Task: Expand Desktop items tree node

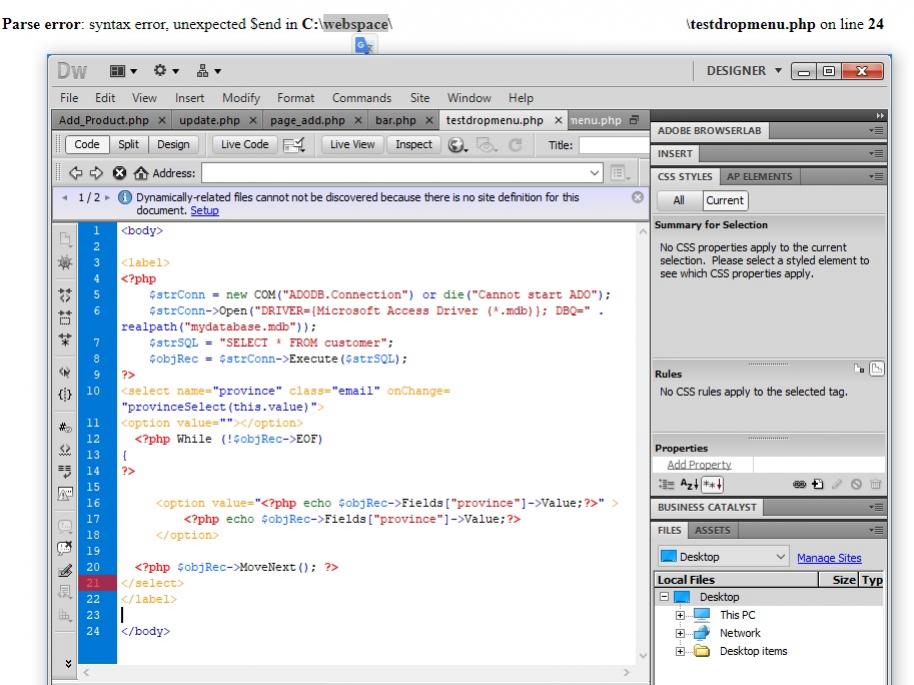Action: pyautogui.click(x=680, y=651)
